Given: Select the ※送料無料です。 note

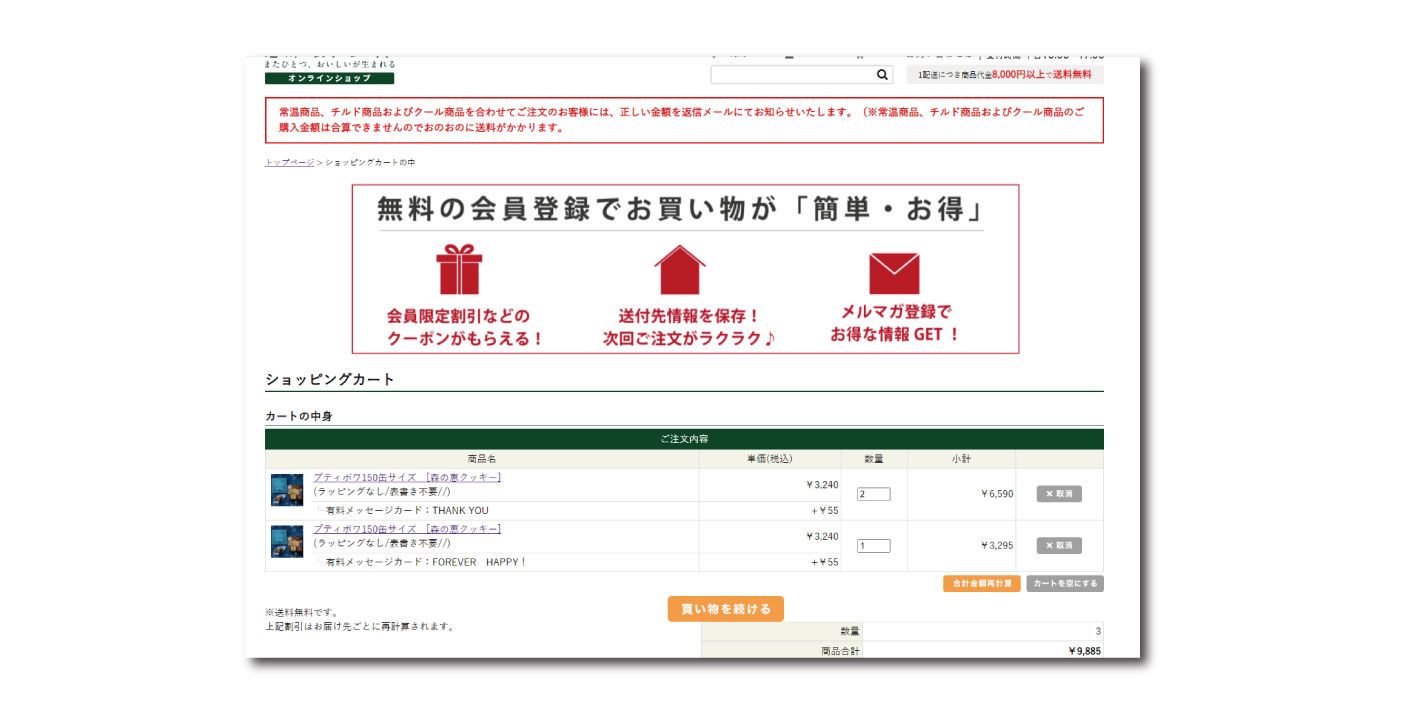Looking at the screenshot, I should (x=303, y=613).
